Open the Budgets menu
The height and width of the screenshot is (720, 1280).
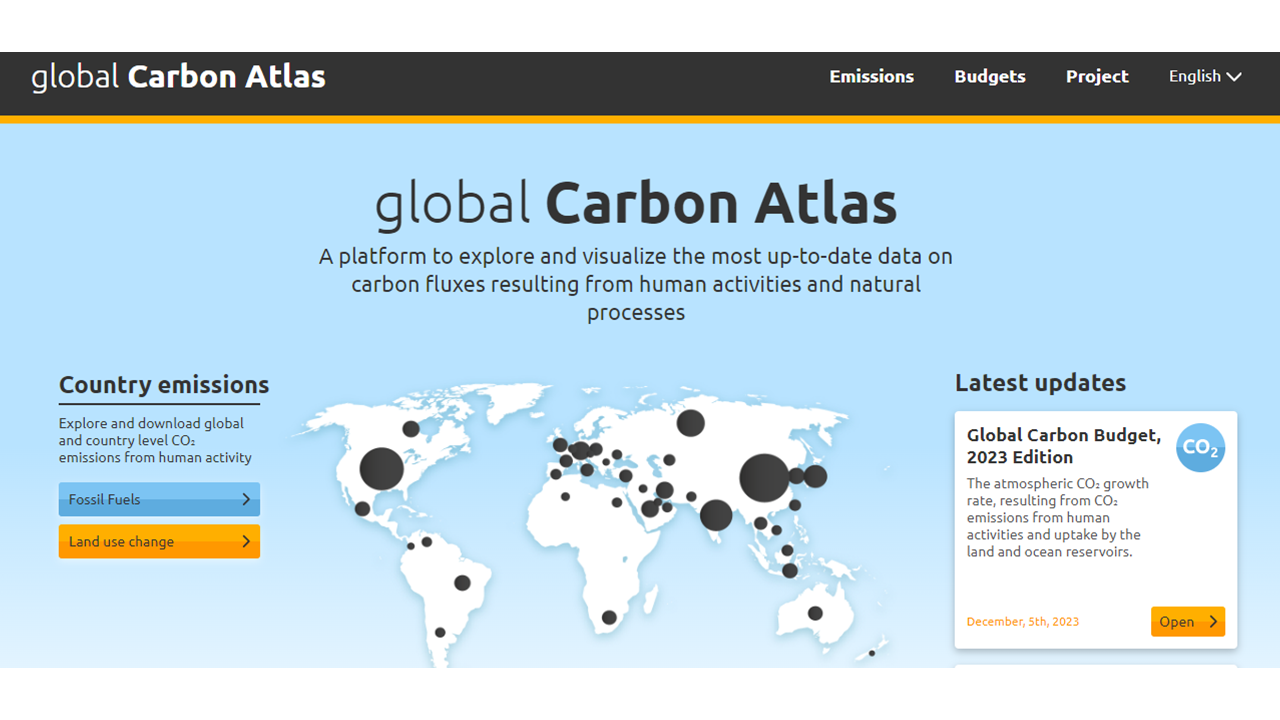click(989, 76)
